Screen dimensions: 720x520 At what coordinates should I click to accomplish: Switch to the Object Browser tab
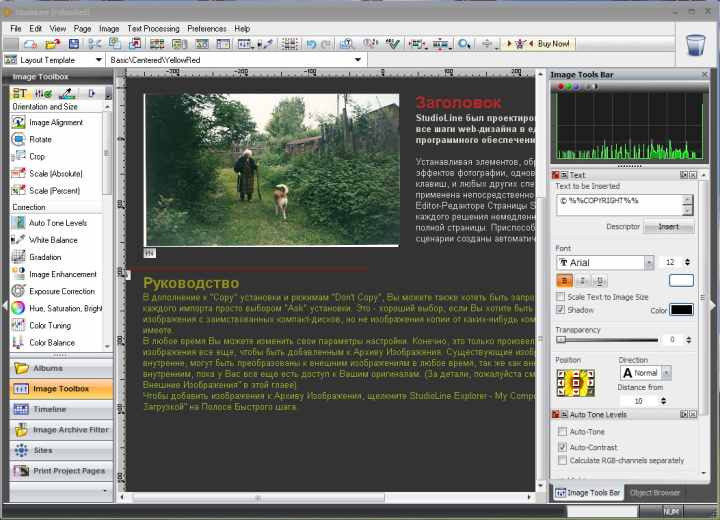point(655,493)
